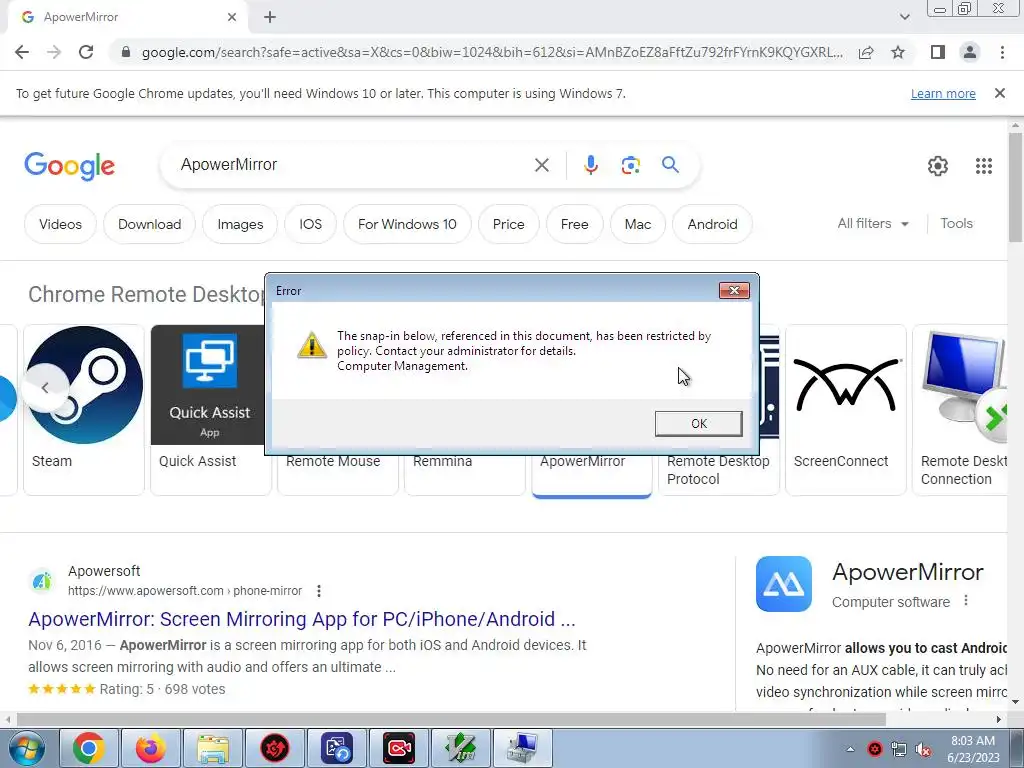The height and width of the screenshot is (768, 1024).
Task: Search by image with Google Lens
Action: pos(630,165)
